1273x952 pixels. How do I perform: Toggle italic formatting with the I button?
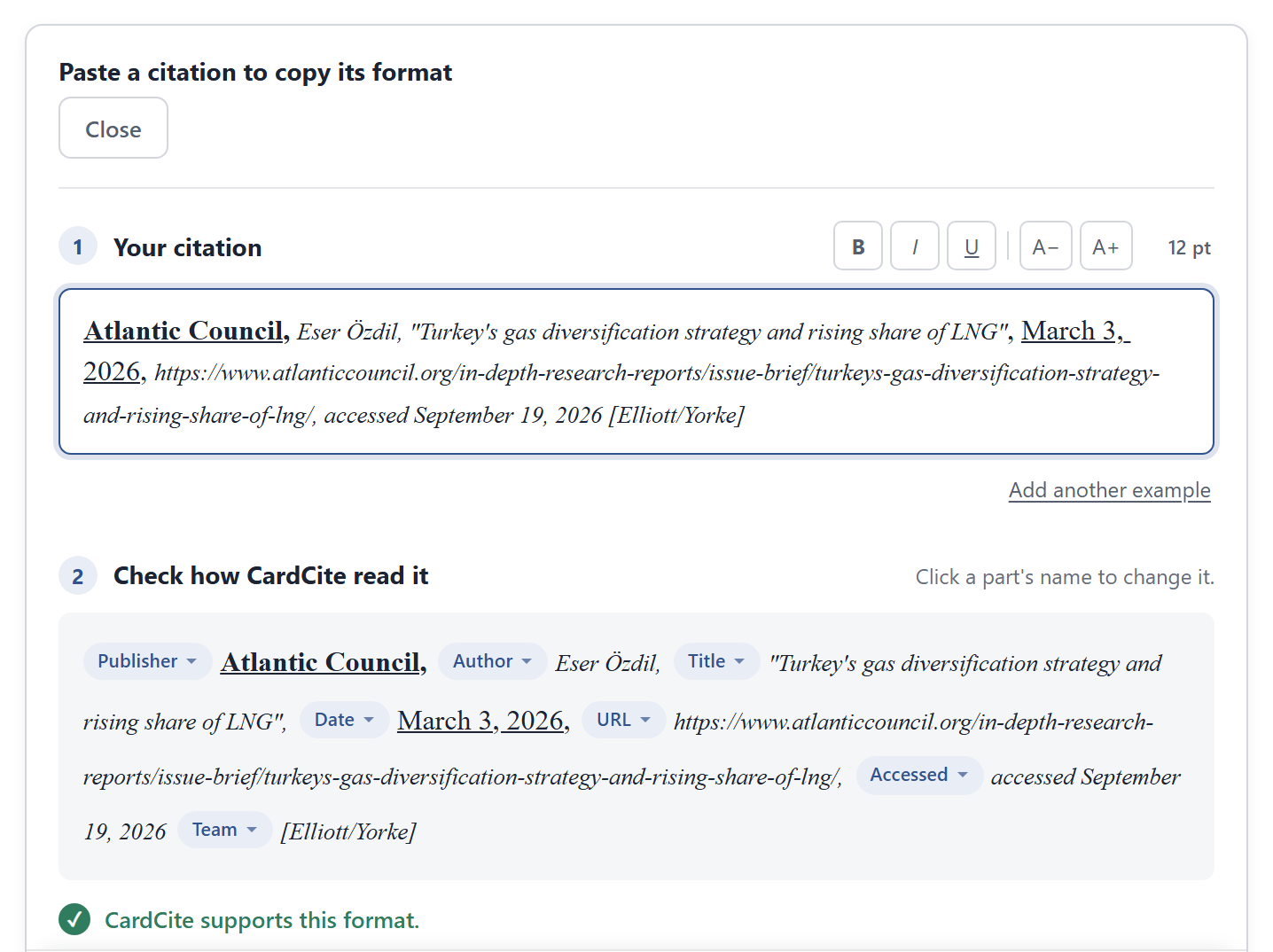coord(914,246)
